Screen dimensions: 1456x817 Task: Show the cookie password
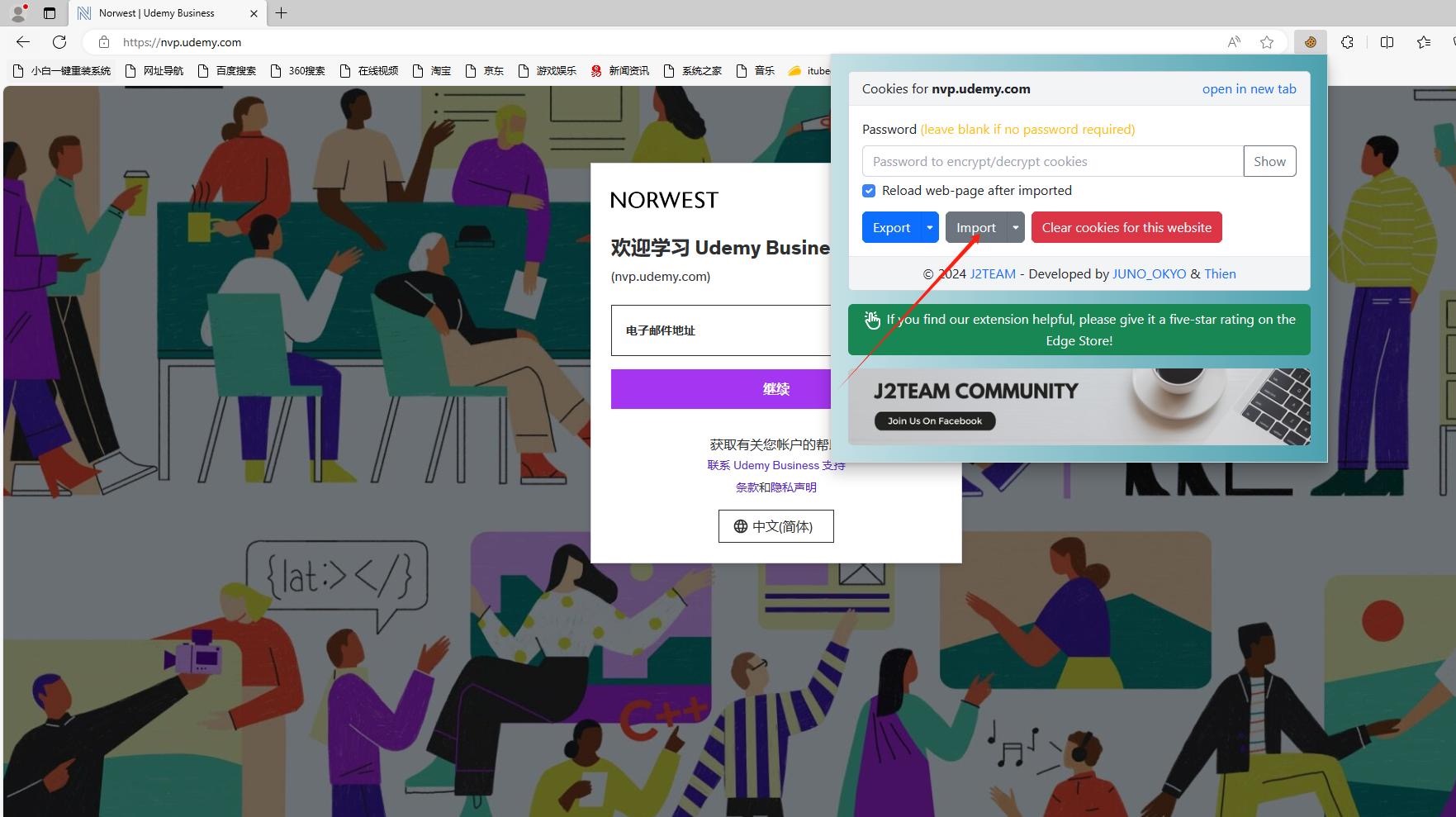1269,161
